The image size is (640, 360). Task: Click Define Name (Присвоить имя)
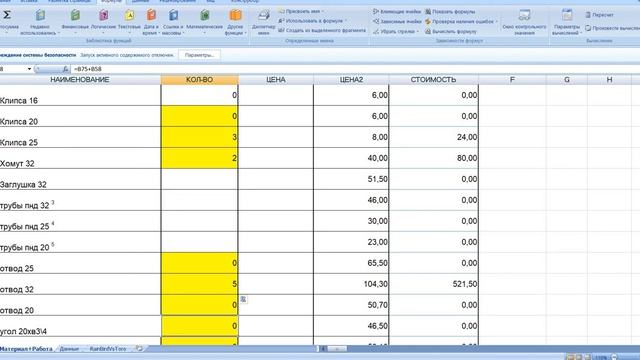coord(301,11)
